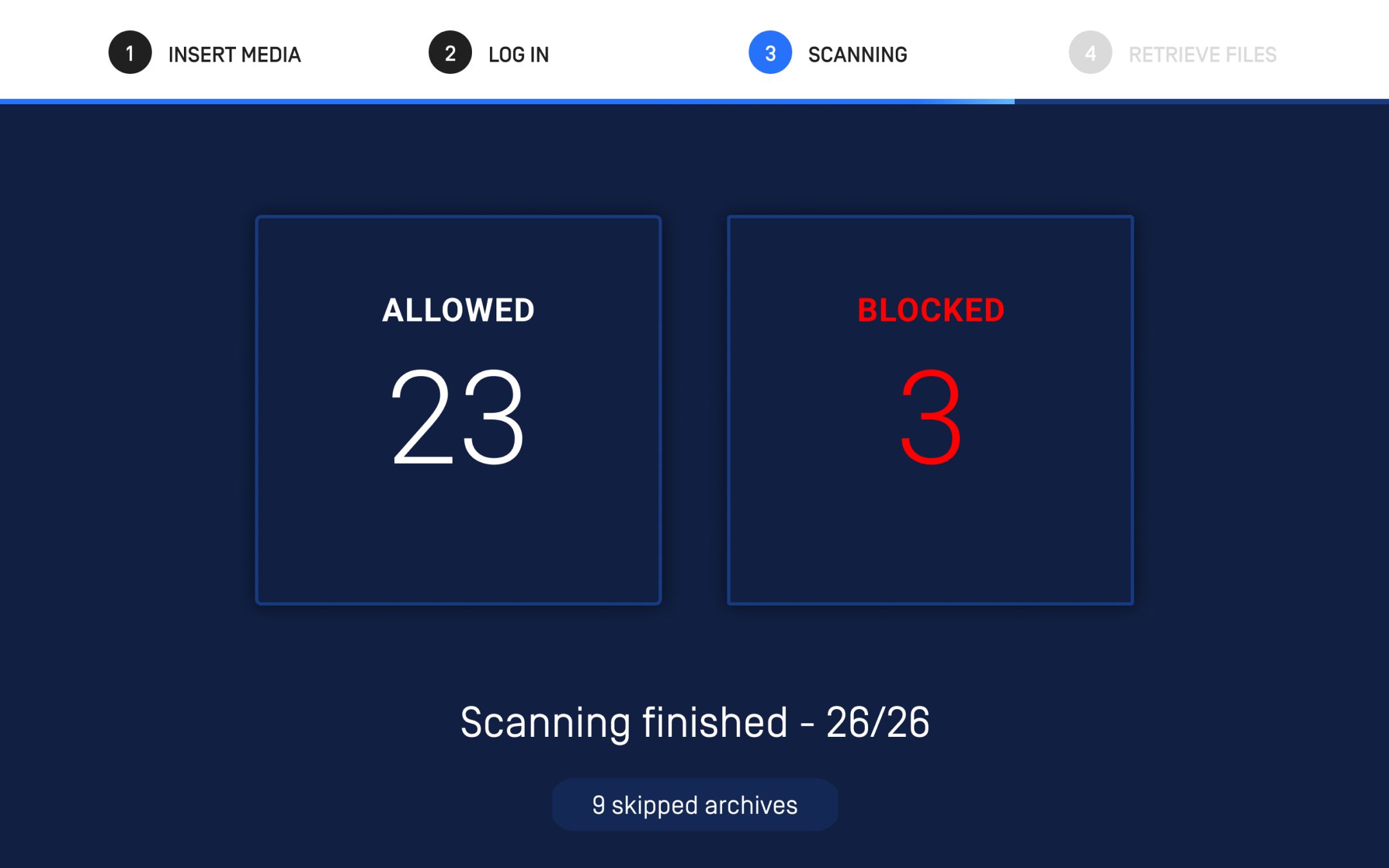Image resolution: width=1389 pixels, height=868 pixels.
Task: Switch to the Retrieve Files step label
Action: point(1202,55)
